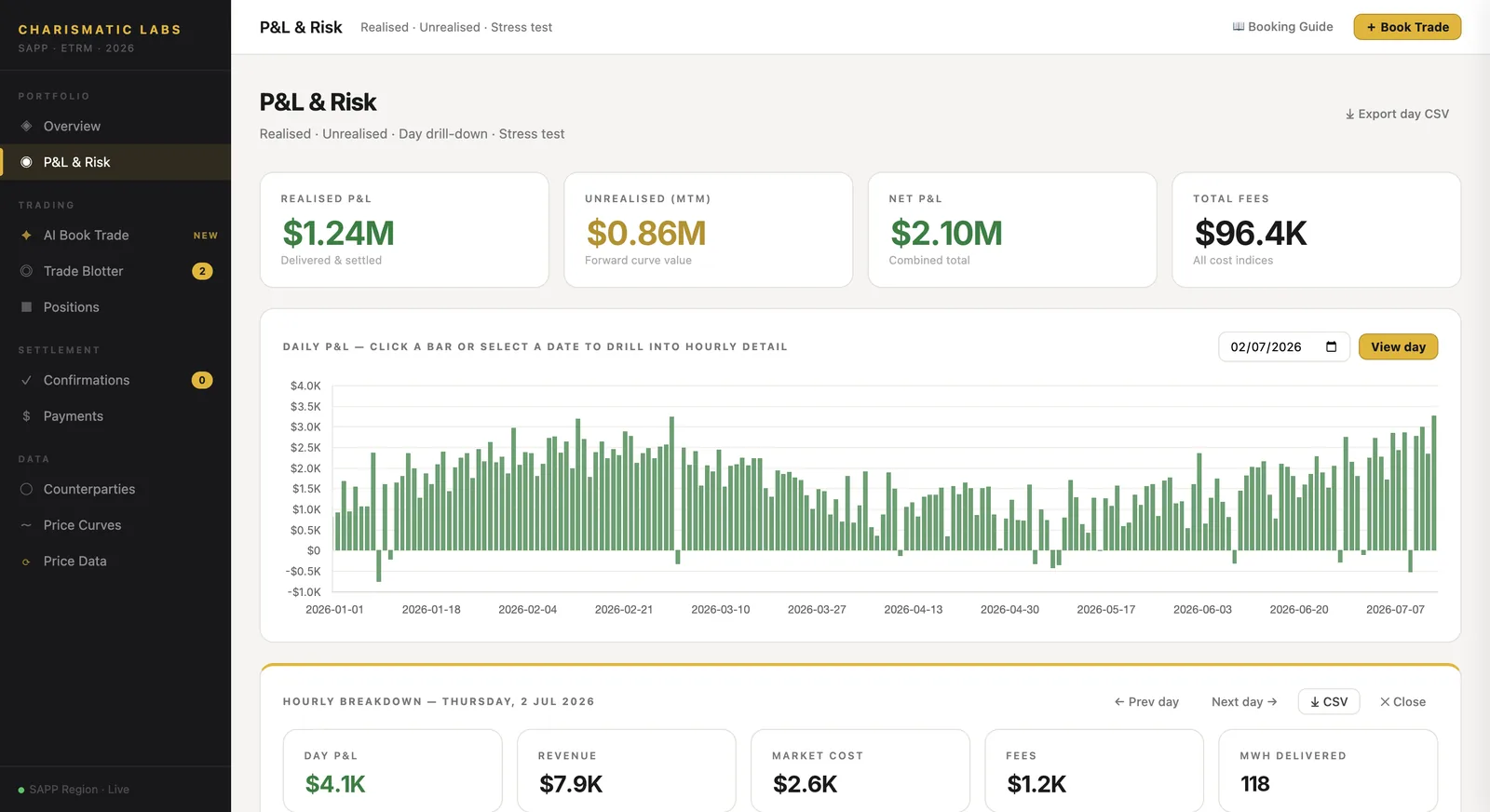This screenshot has height=812, width=1490.
Task: Select the Unrealised (MTM) $0.86M card
Action: [708, 230]
